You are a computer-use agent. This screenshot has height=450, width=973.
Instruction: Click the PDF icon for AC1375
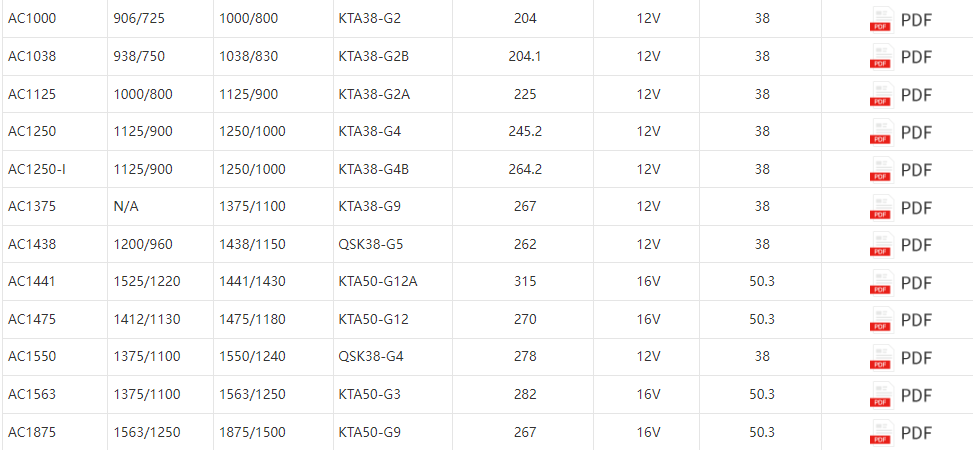tap(881, 207)
